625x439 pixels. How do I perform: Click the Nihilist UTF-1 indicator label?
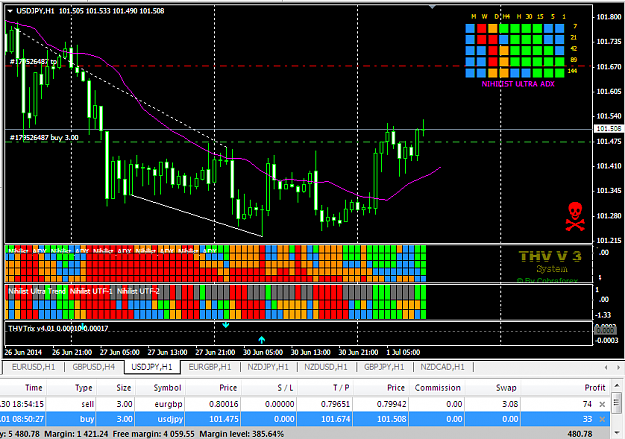91,291
